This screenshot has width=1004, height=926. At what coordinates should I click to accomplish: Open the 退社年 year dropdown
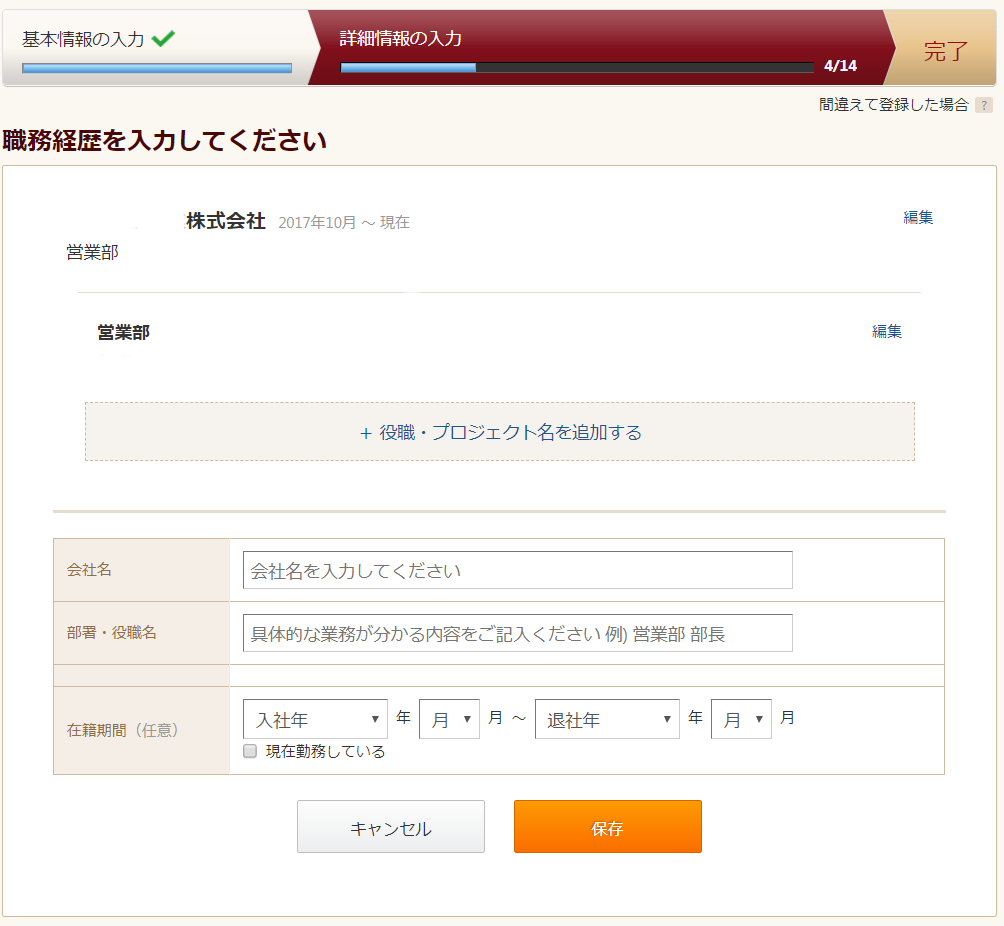click(607, 719)
